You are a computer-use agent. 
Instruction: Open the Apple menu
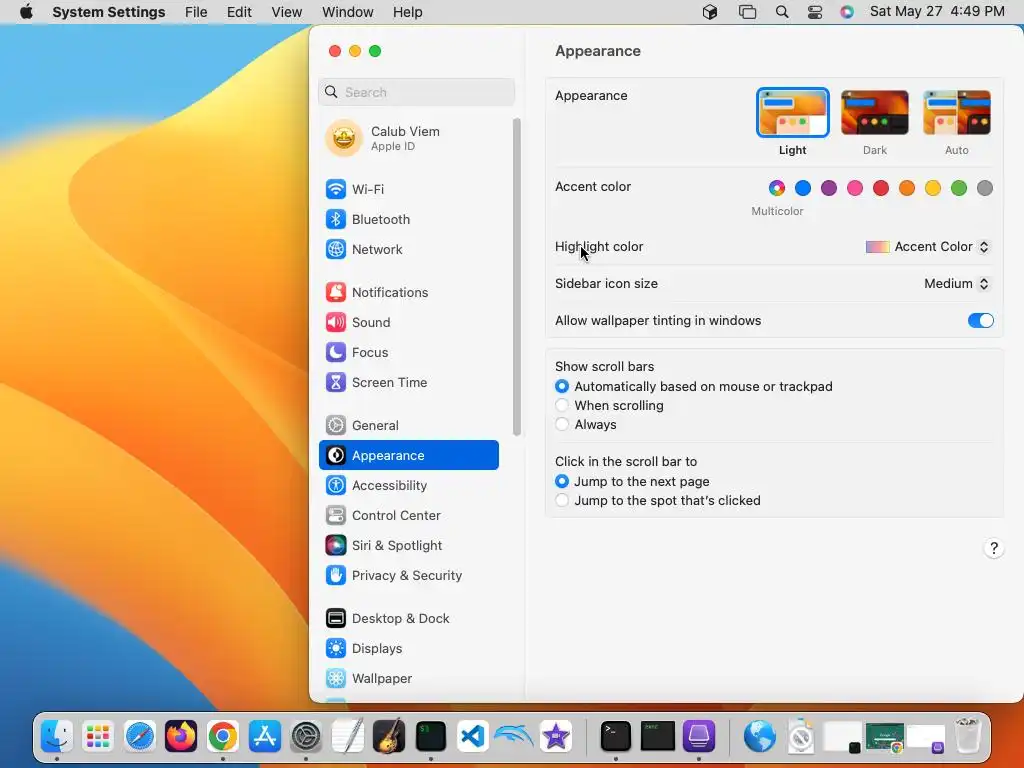26,12
